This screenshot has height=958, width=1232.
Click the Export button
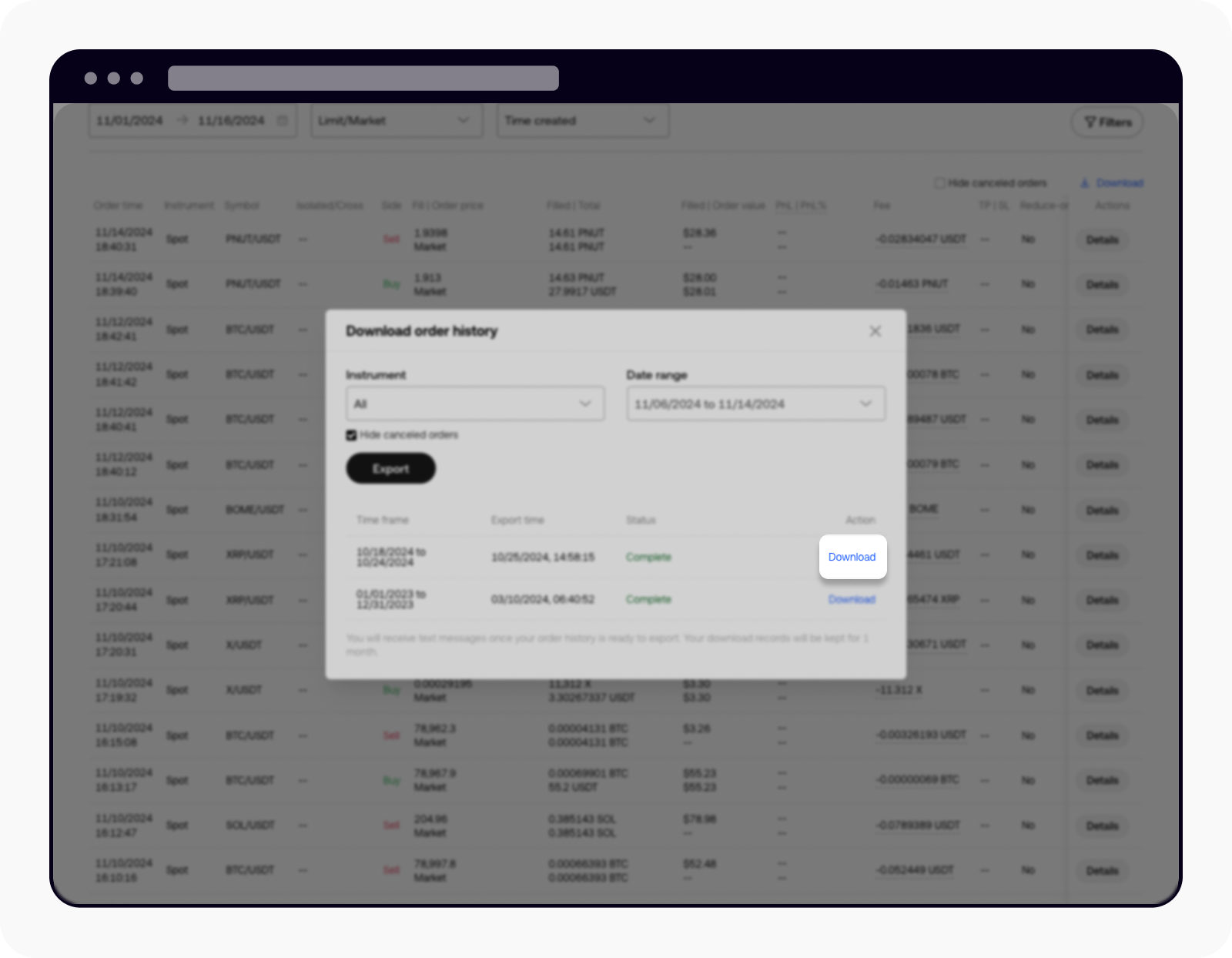pyautogui.click(x=390, y=467)
